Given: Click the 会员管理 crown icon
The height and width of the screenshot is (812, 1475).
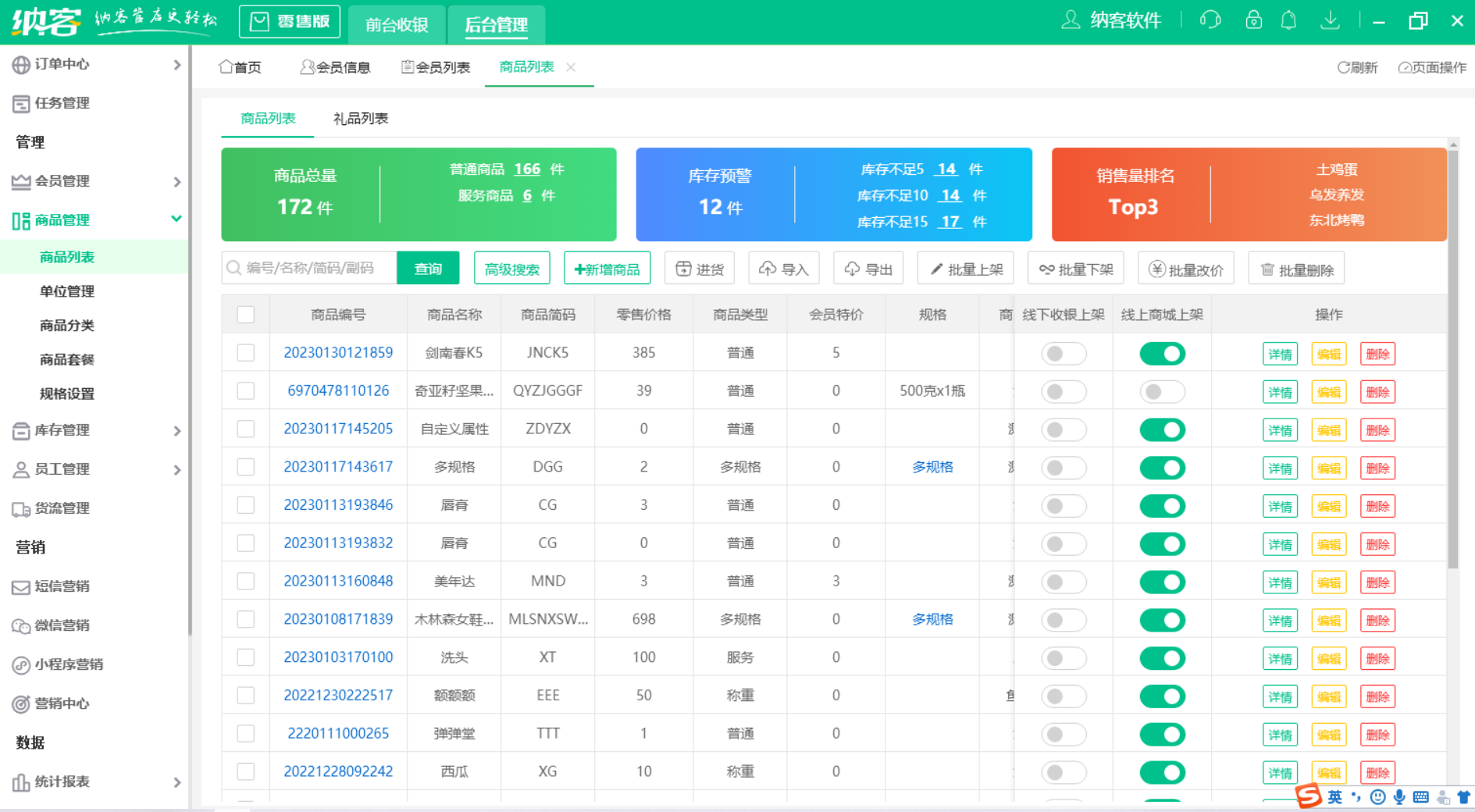Looking at the screenshot, I should tap(21, 181).
